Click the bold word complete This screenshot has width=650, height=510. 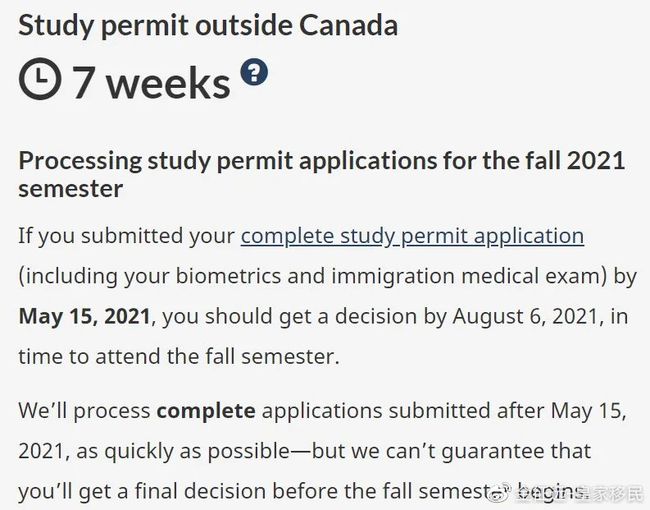(x=206, y=411)
